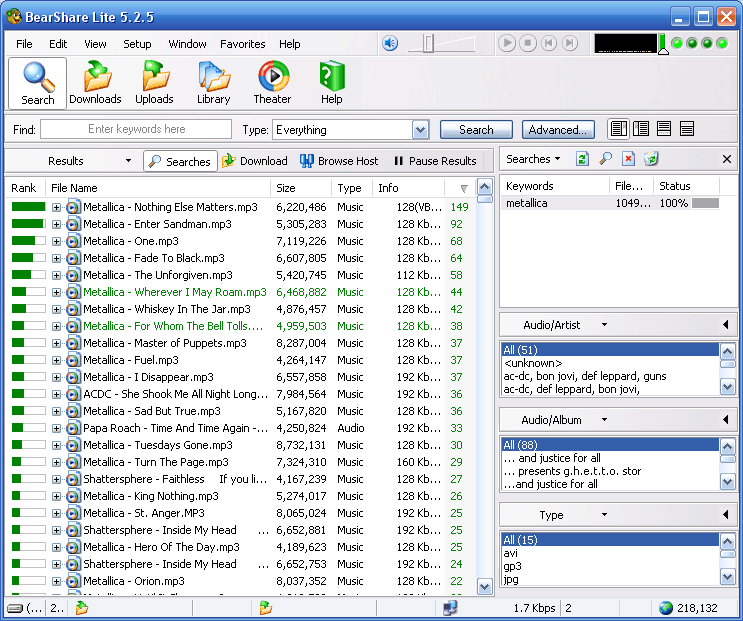This screenshot has height=621, width=743.
Task: Click the Advanced... button
Action: [558, 130]
